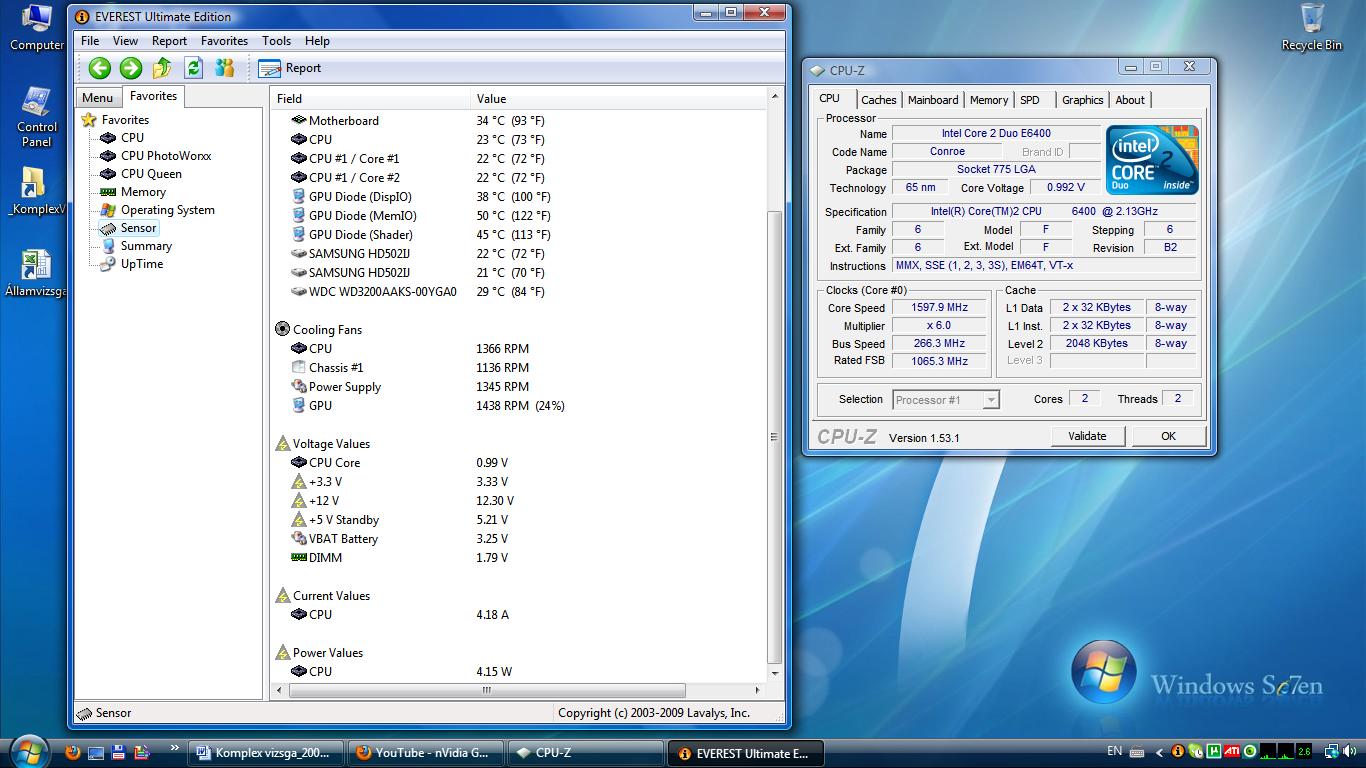This screenshot has height=768, width=1366.
Task: Select the GPU Diode (MemIO) row
Action: pyautogui.click(x=518, y=215)
